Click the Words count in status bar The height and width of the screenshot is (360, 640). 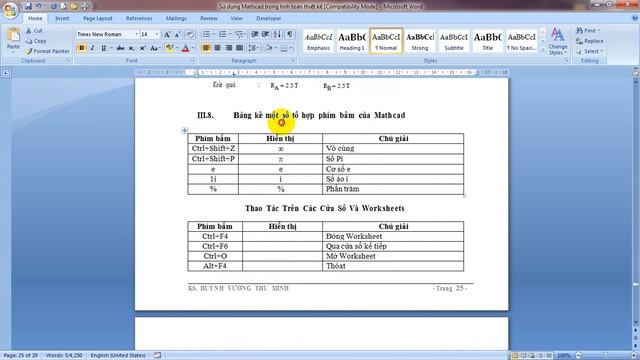(64, 356)
